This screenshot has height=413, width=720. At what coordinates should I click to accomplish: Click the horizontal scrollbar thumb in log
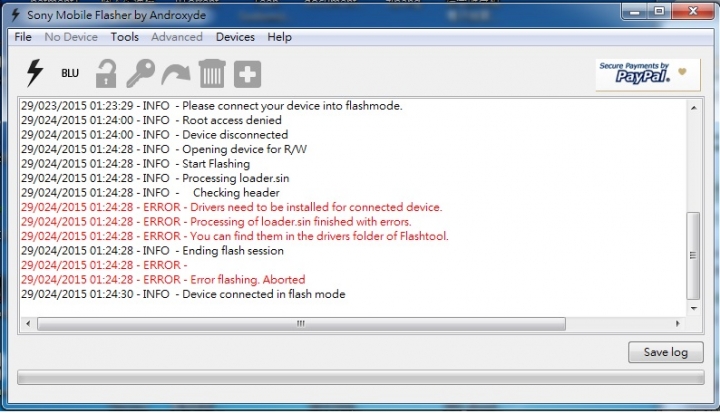click(x=301, y=323)
